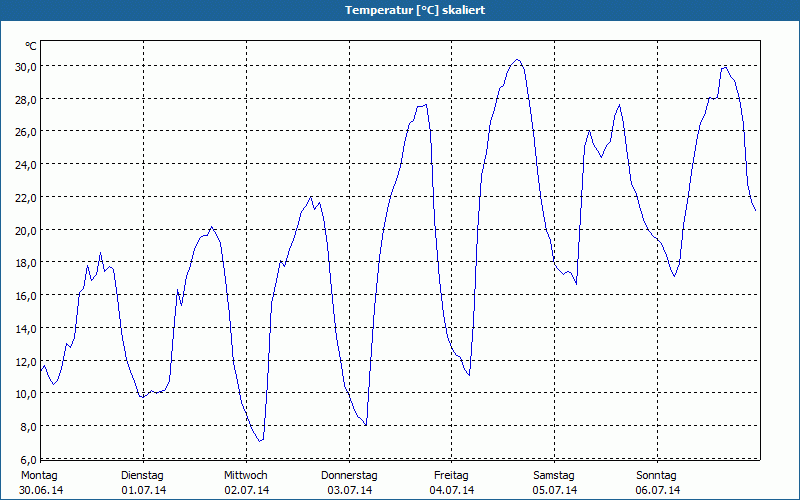This screenshot has height=500, width=800.
Task: Click the Freitag day label
Action: (451, 476)
